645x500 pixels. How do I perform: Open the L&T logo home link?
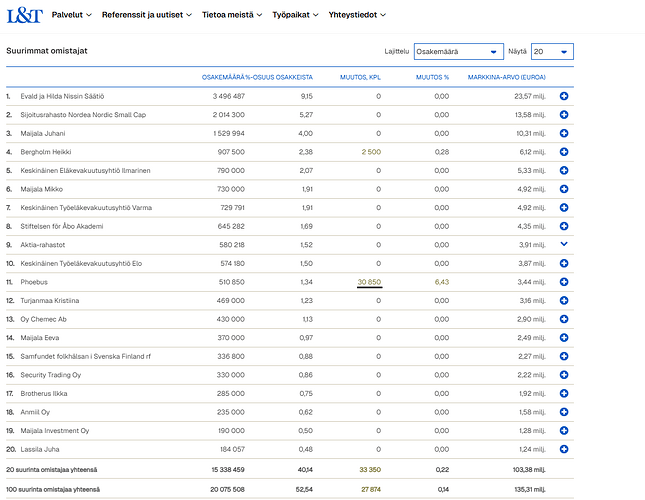25,16
